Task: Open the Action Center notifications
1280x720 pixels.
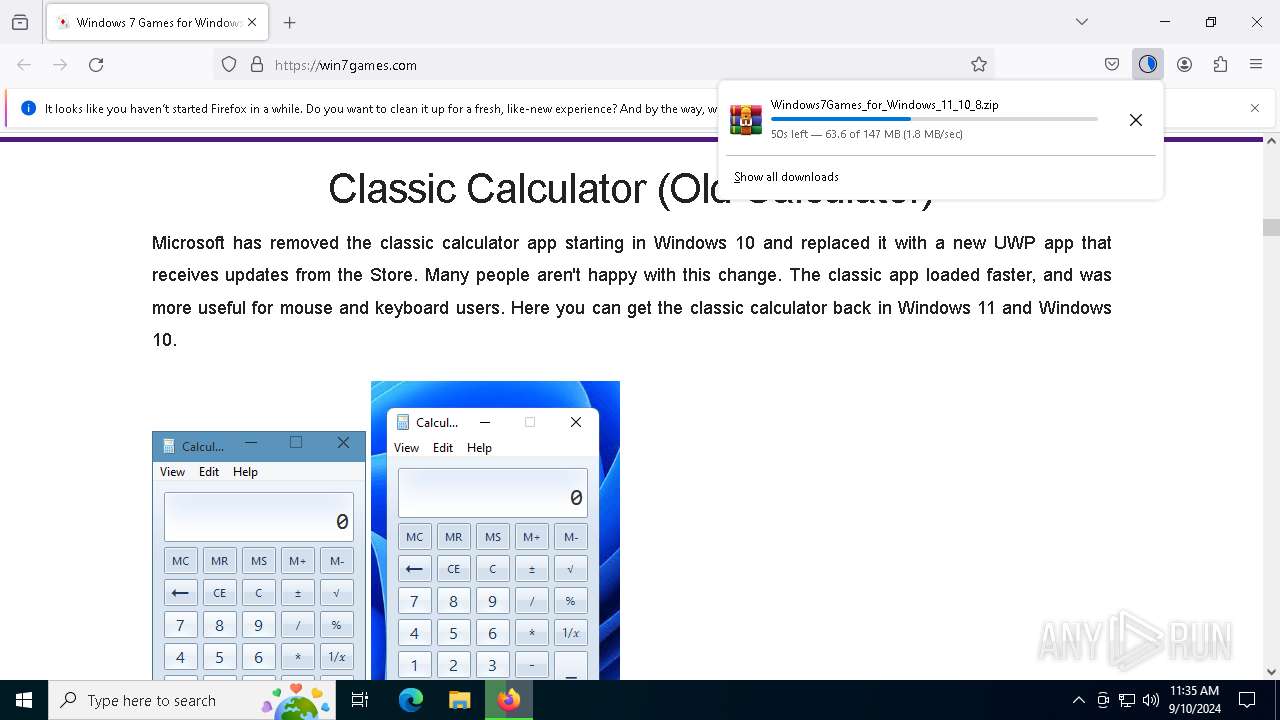Action: [1247, 700]
